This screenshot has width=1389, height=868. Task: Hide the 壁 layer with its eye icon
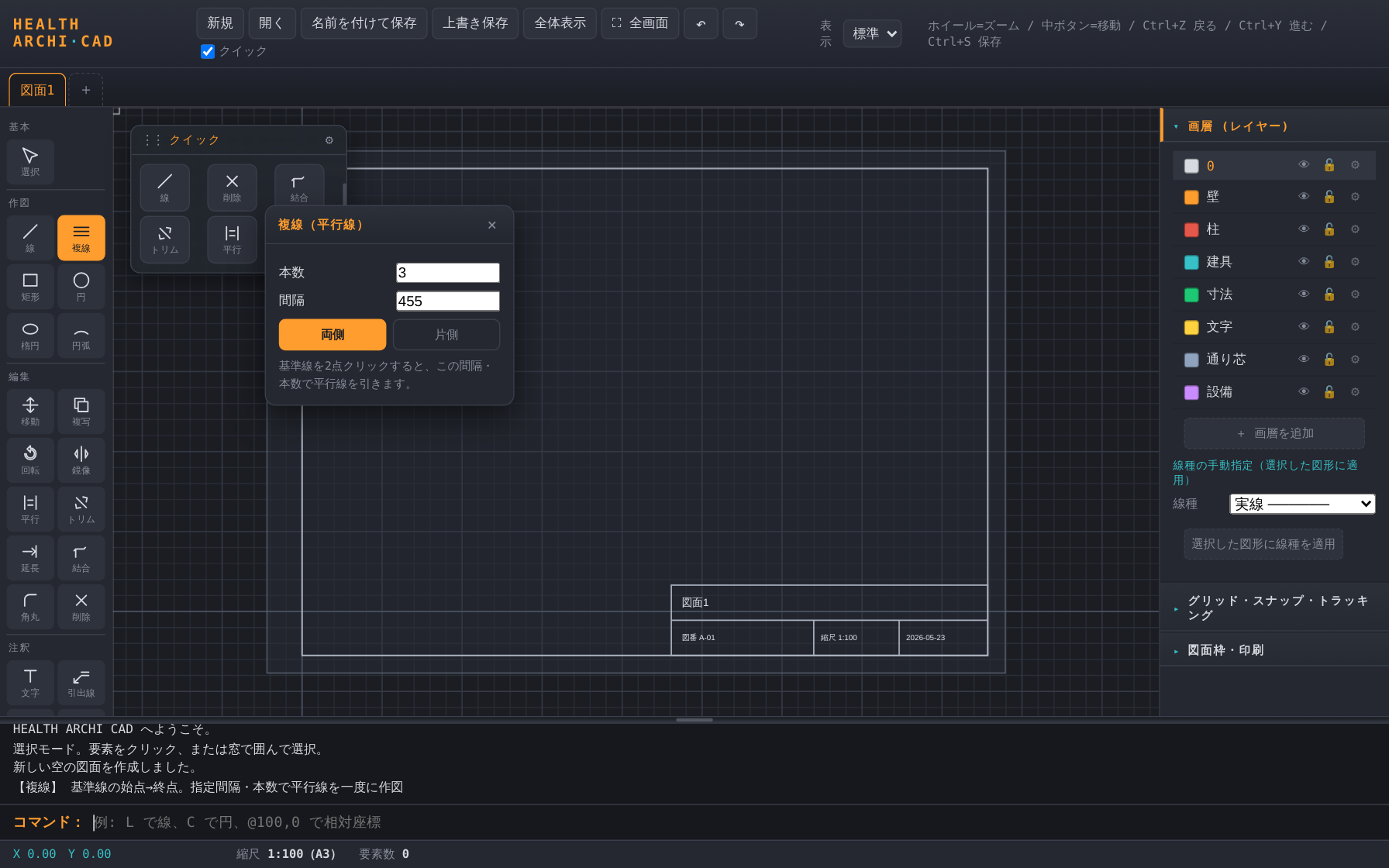tap(1304, 197)
